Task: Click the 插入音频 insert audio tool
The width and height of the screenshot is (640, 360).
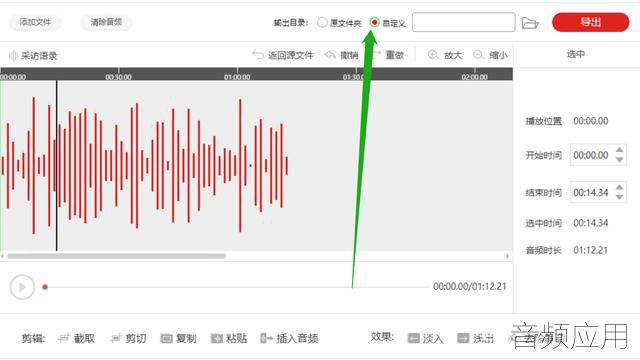Action: pos(289,338)
